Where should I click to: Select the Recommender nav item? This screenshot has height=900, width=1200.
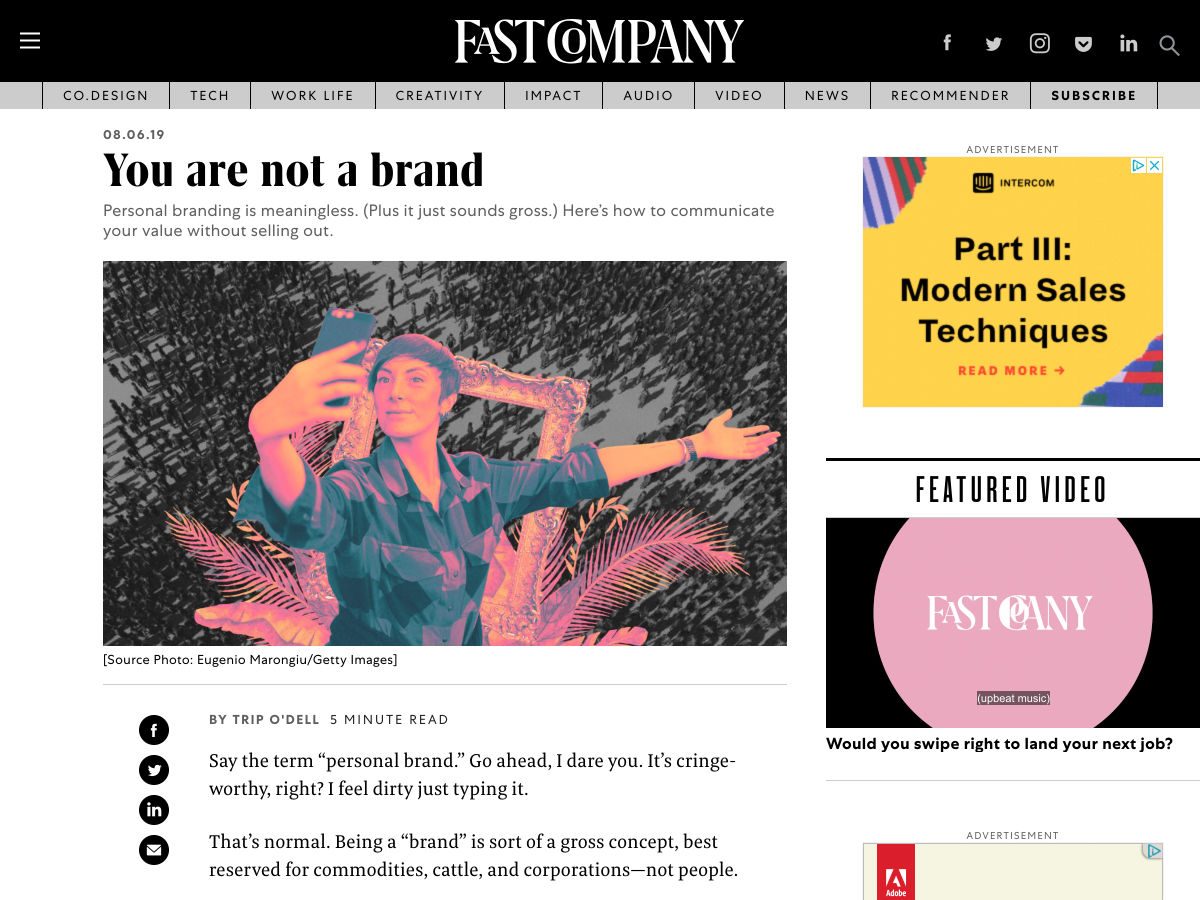click(950, 96)
